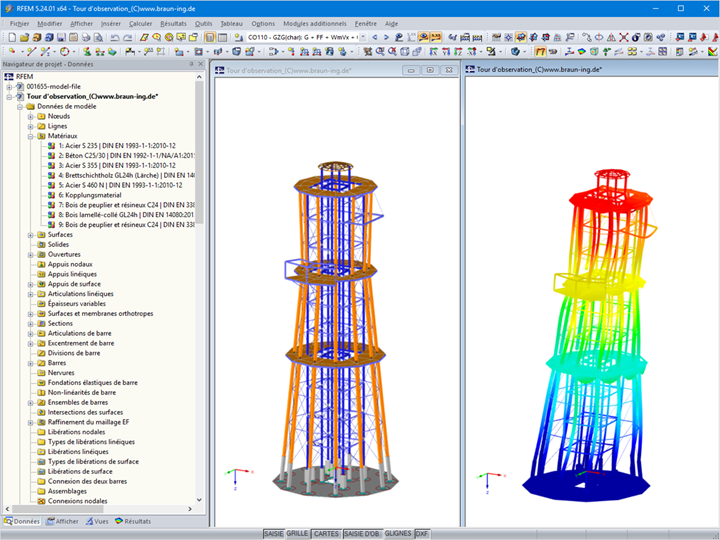Click the color results legend icon at far right
Screen dimensions: 720x540
712,52
